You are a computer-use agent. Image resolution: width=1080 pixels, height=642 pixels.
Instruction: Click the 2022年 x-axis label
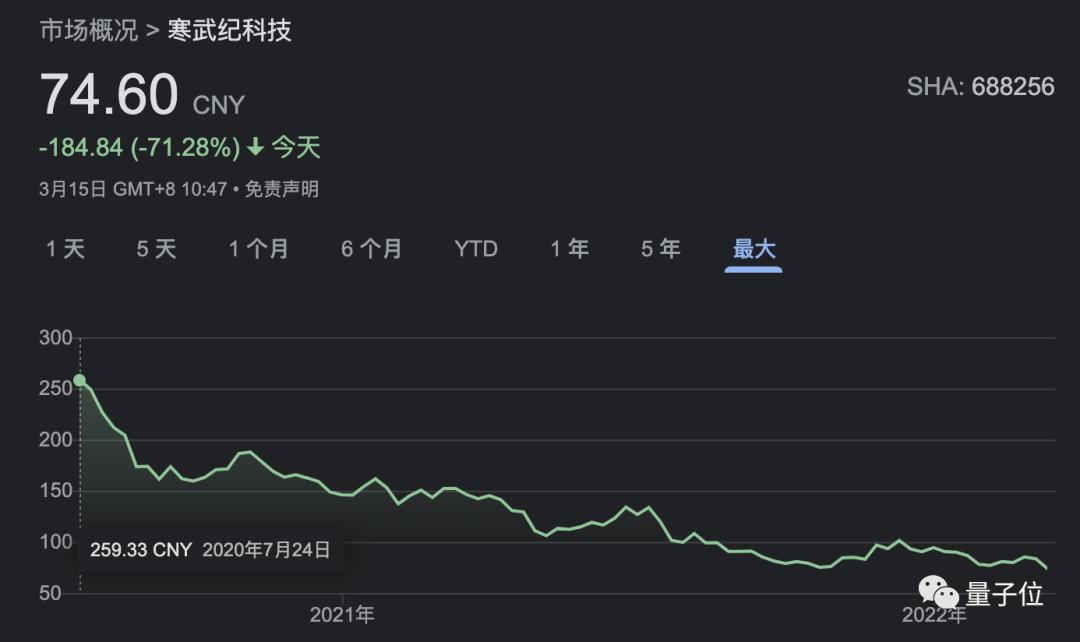934,615
